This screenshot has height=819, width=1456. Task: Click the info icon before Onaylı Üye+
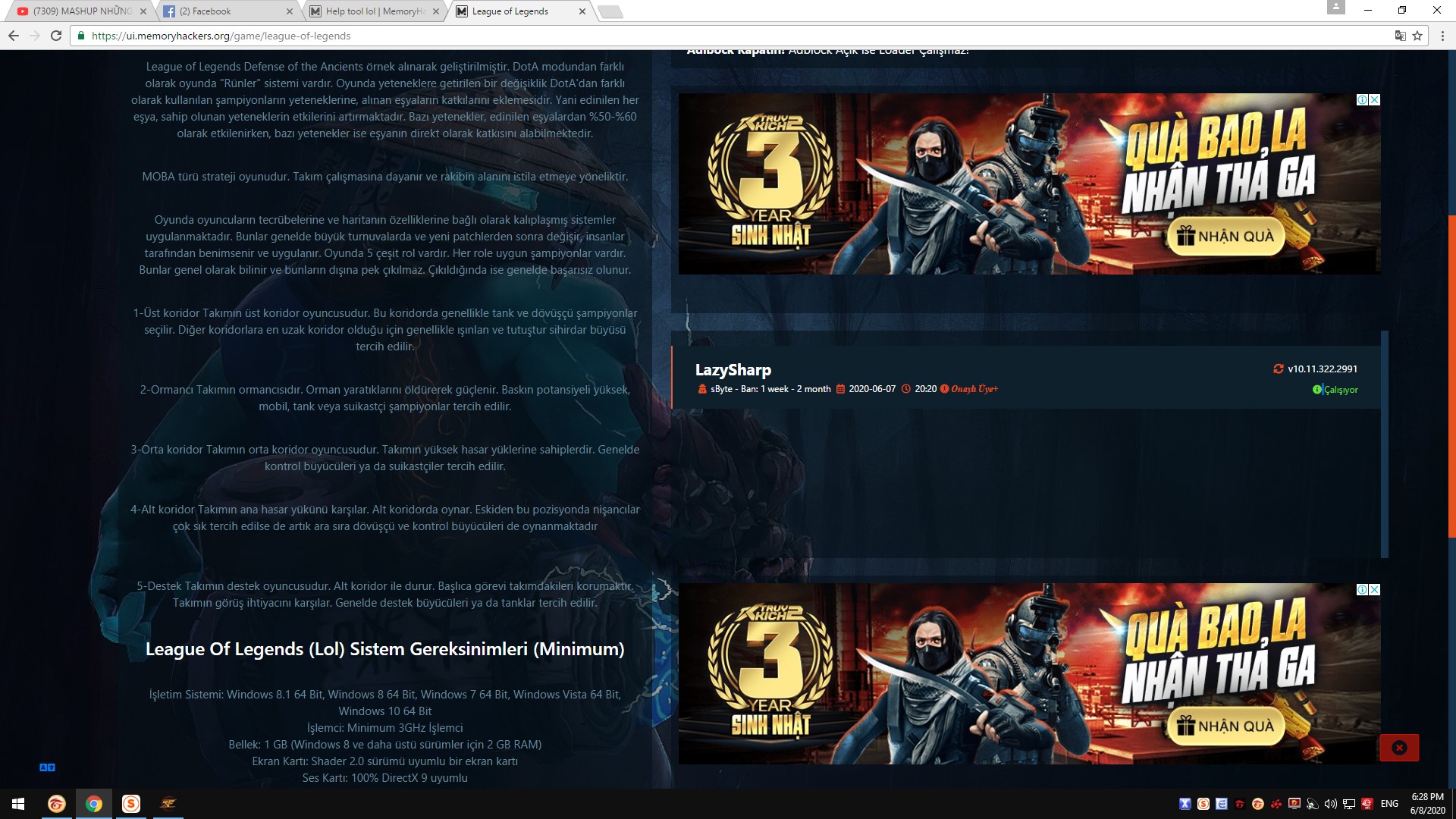pos(944,389)
